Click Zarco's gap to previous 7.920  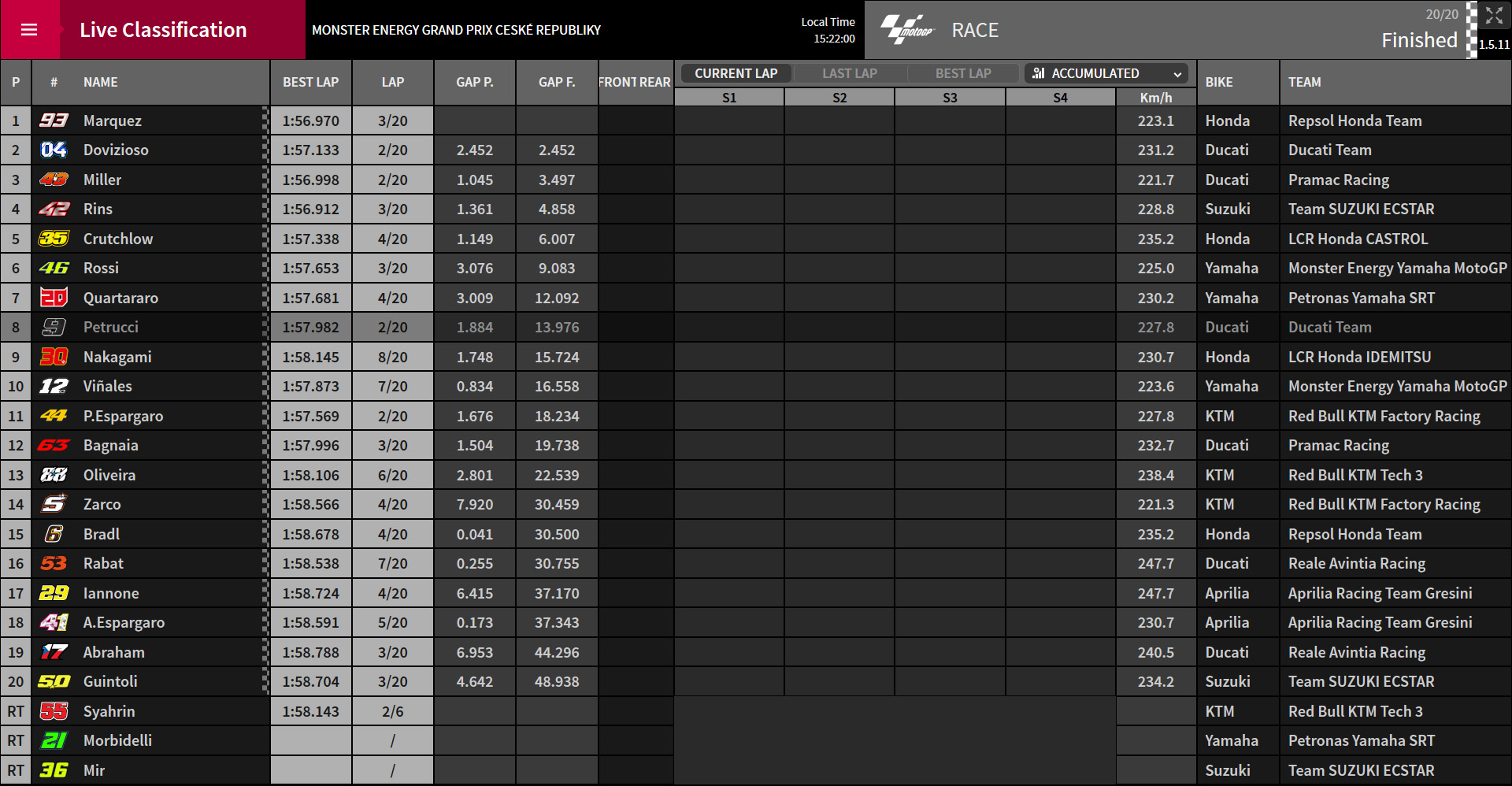pos(475,504)
